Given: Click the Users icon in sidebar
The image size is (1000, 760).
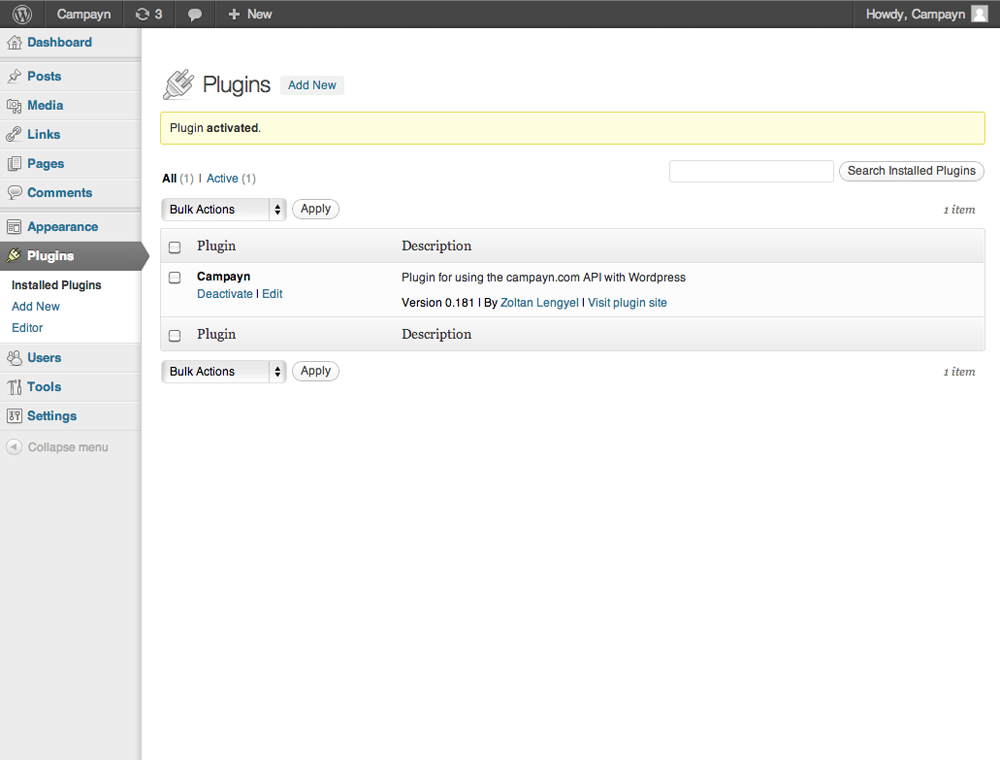Looking at the screenshot, I should 14,358.
